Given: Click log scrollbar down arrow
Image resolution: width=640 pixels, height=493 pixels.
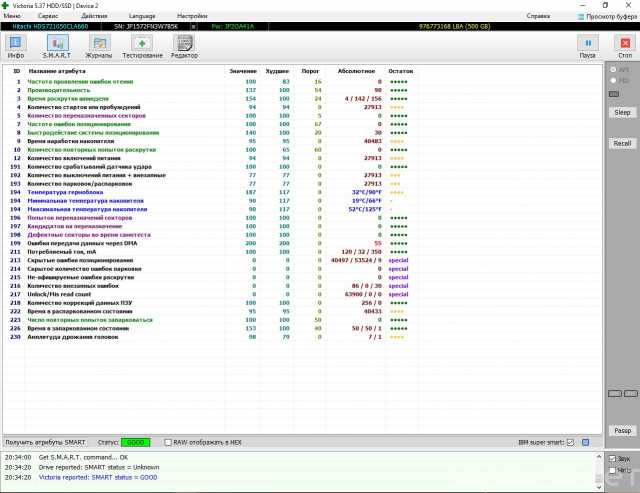Looking at the screenshot, I should (x=599, y=487).
